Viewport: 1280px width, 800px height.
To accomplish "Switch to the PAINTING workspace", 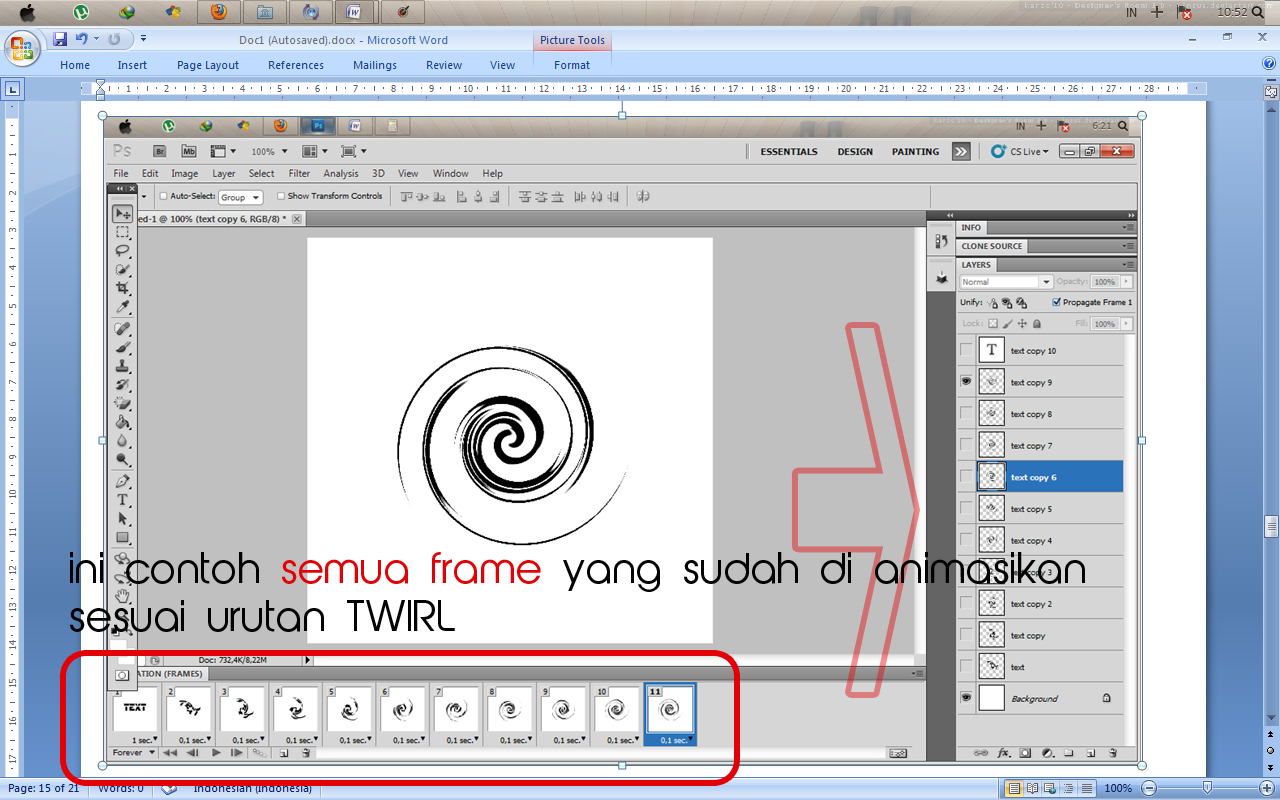I will [x=914, y=151].
